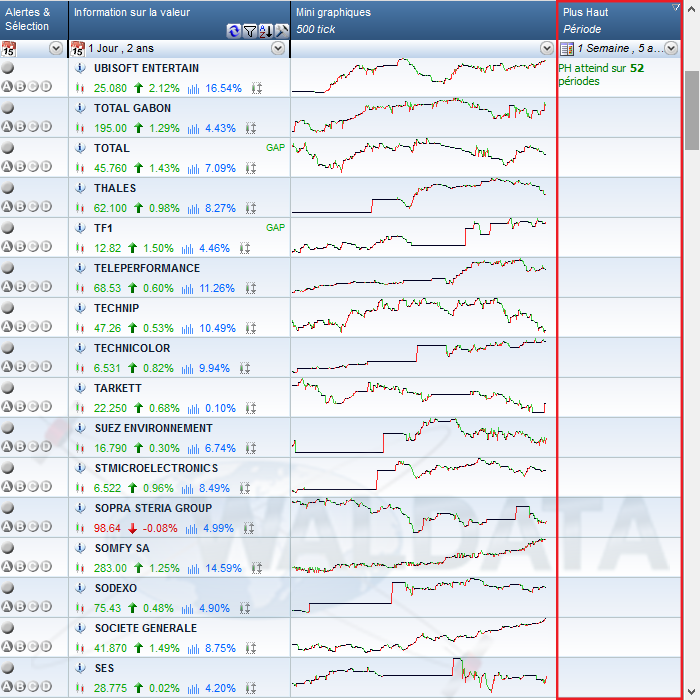Click the Alertes & Sélection header
Screen dimensions: 700x700
34,20
